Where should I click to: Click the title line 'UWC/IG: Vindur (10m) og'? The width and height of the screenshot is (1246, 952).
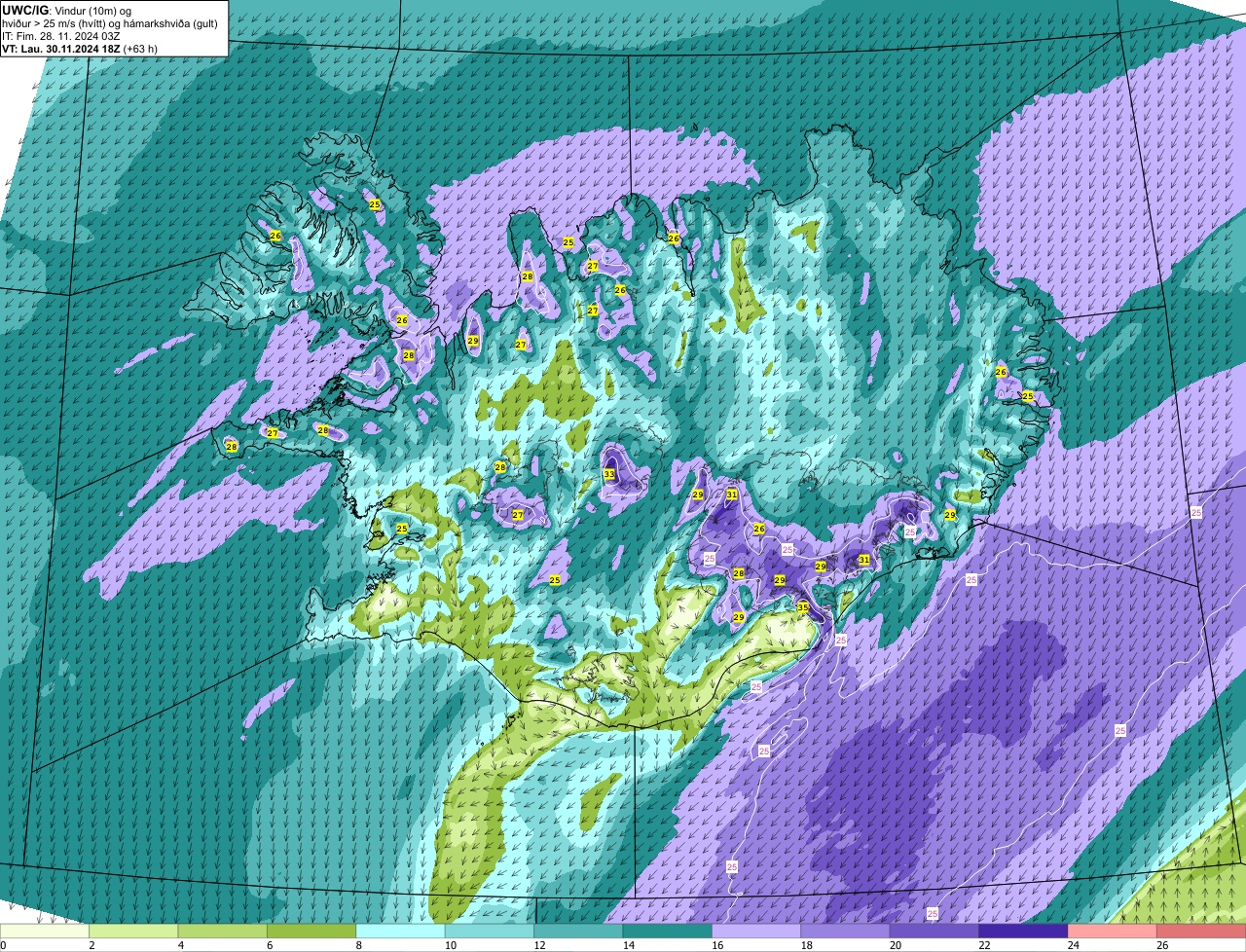click(x=67, y=10)
